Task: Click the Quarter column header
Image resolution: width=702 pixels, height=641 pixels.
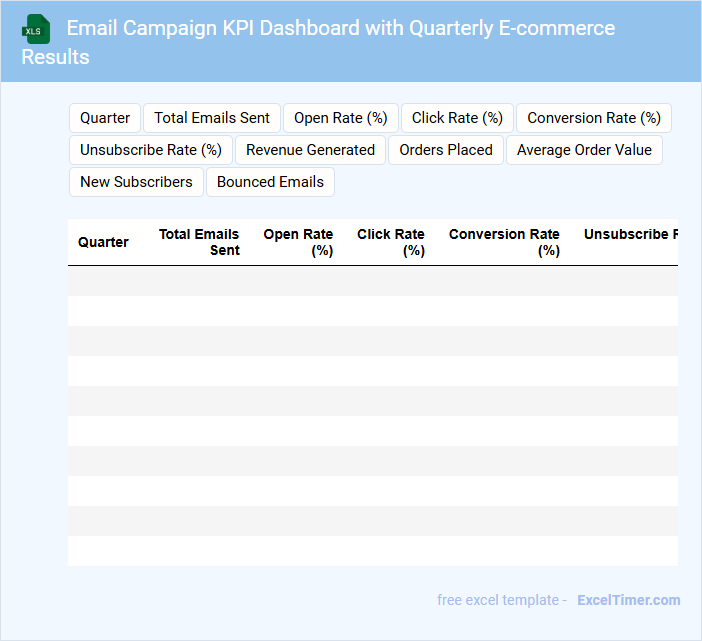Action: 103,242
